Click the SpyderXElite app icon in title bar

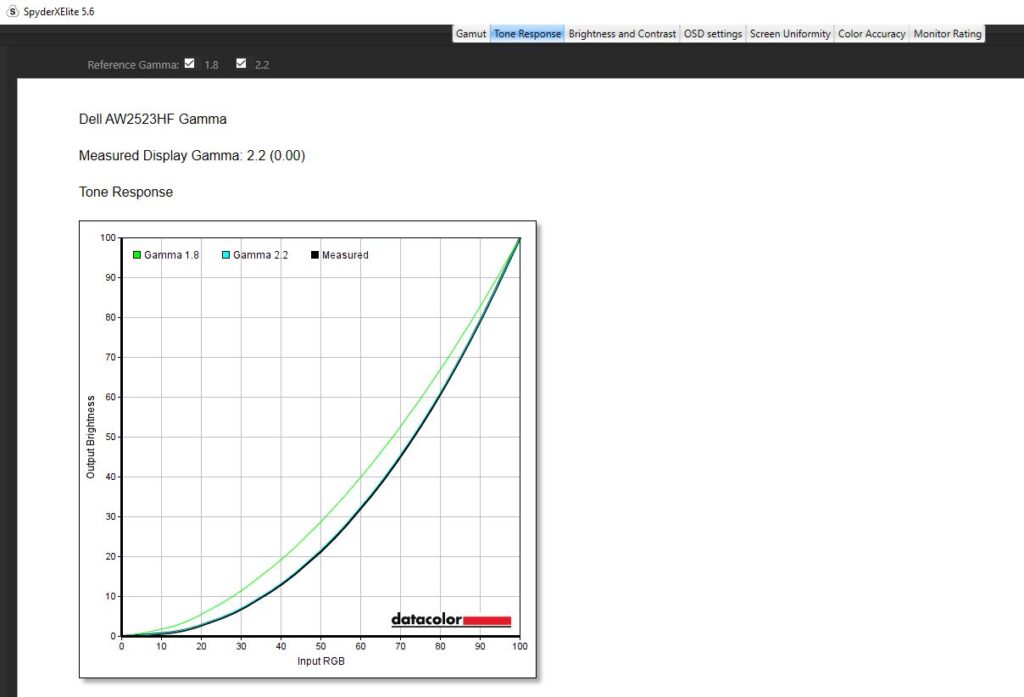pyautogui.click(x=13, y=11)
